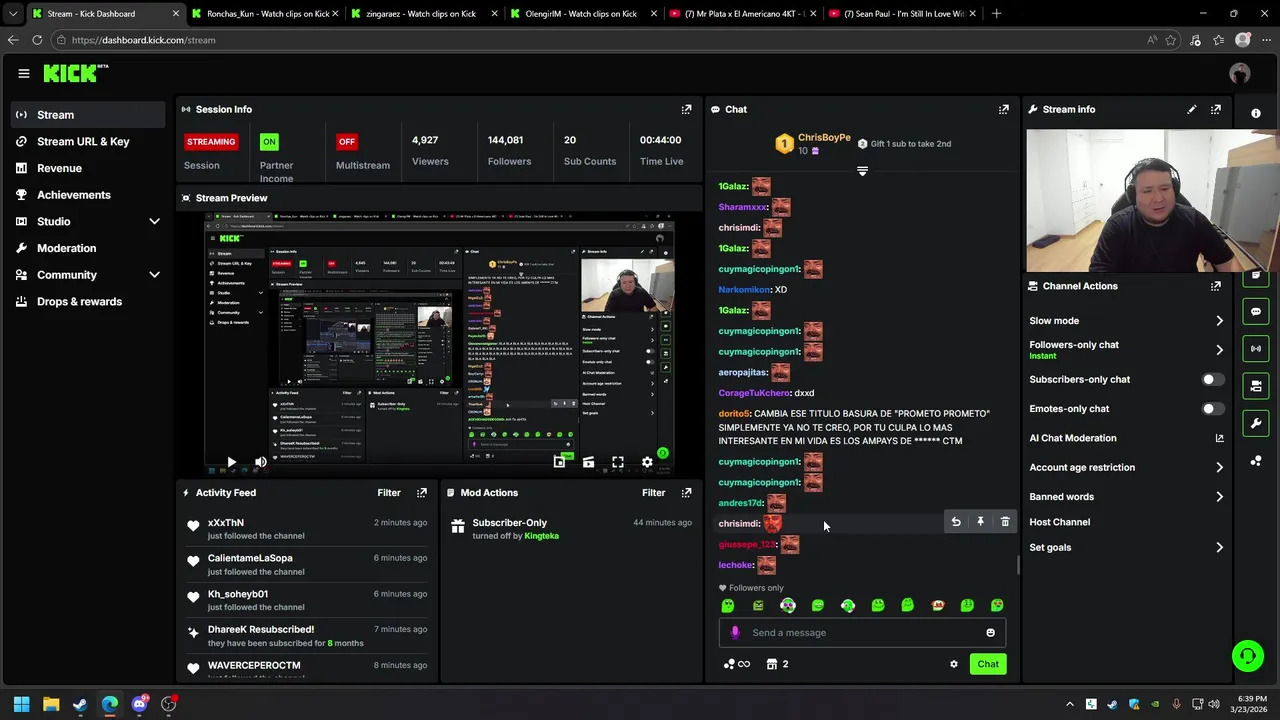1280x720 pixels.
Task: Select Stream in sidebar
Action: click(x=89, y=115)
